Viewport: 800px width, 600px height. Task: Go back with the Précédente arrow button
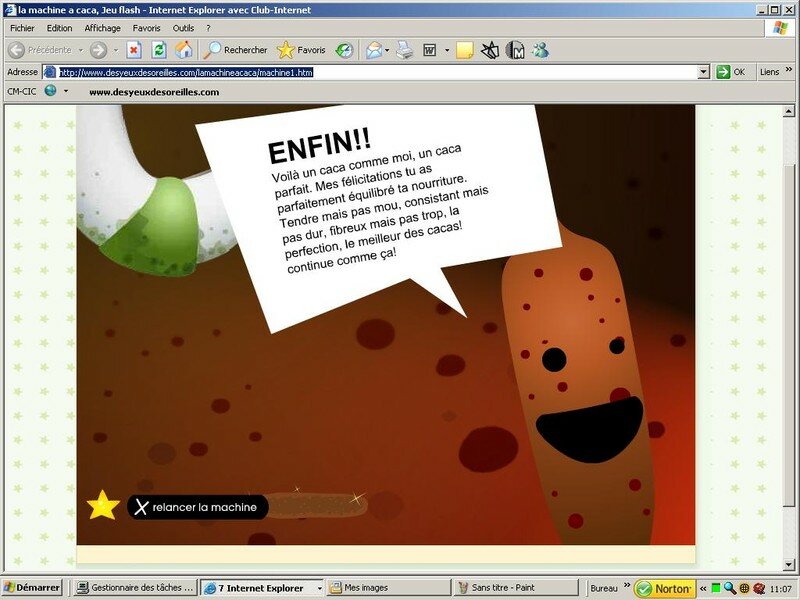pos(40,50)
